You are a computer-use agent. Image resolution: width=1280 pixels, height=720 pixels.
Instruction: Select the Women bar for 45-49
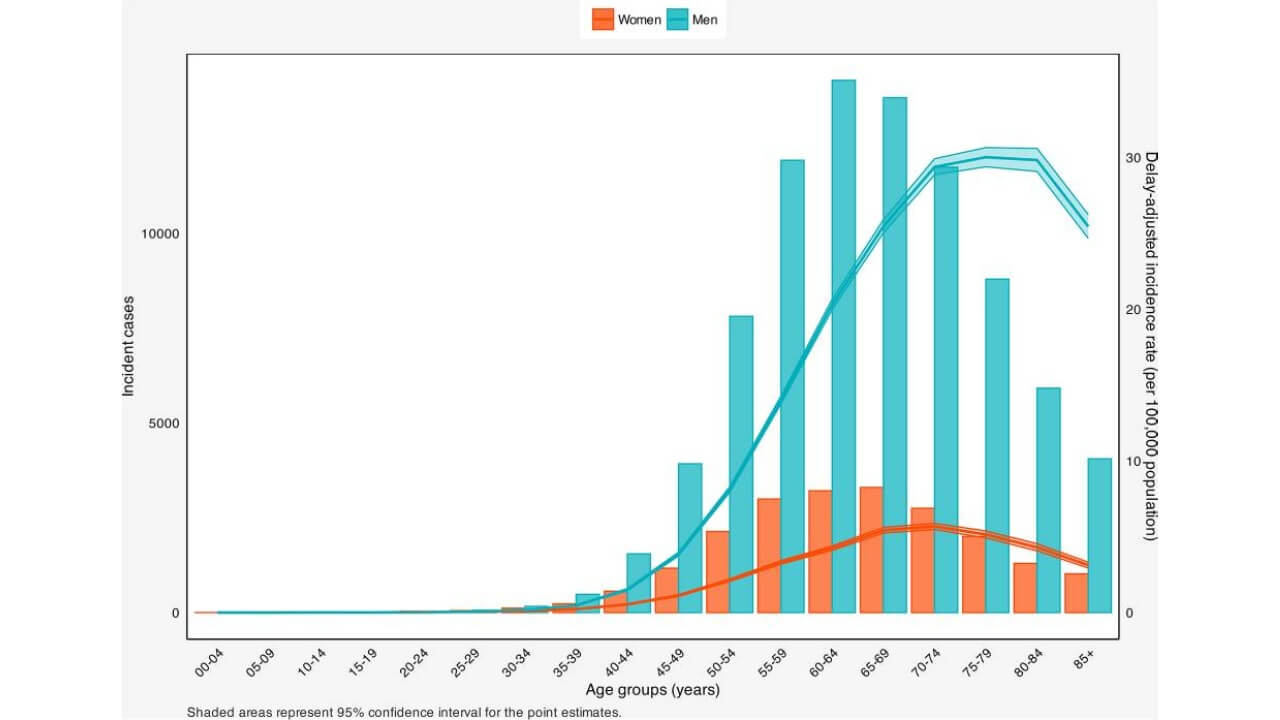[666, 590]
